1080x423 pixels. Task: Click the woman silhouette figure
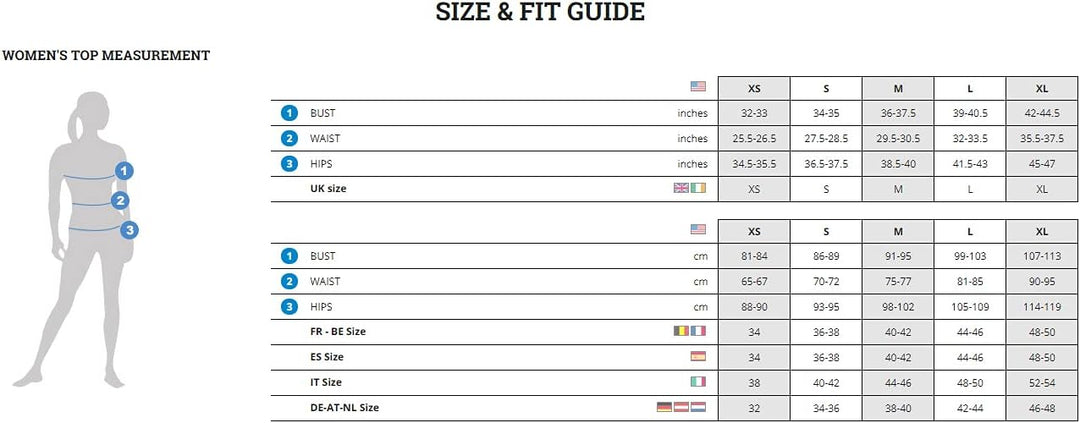click(75, 240)
